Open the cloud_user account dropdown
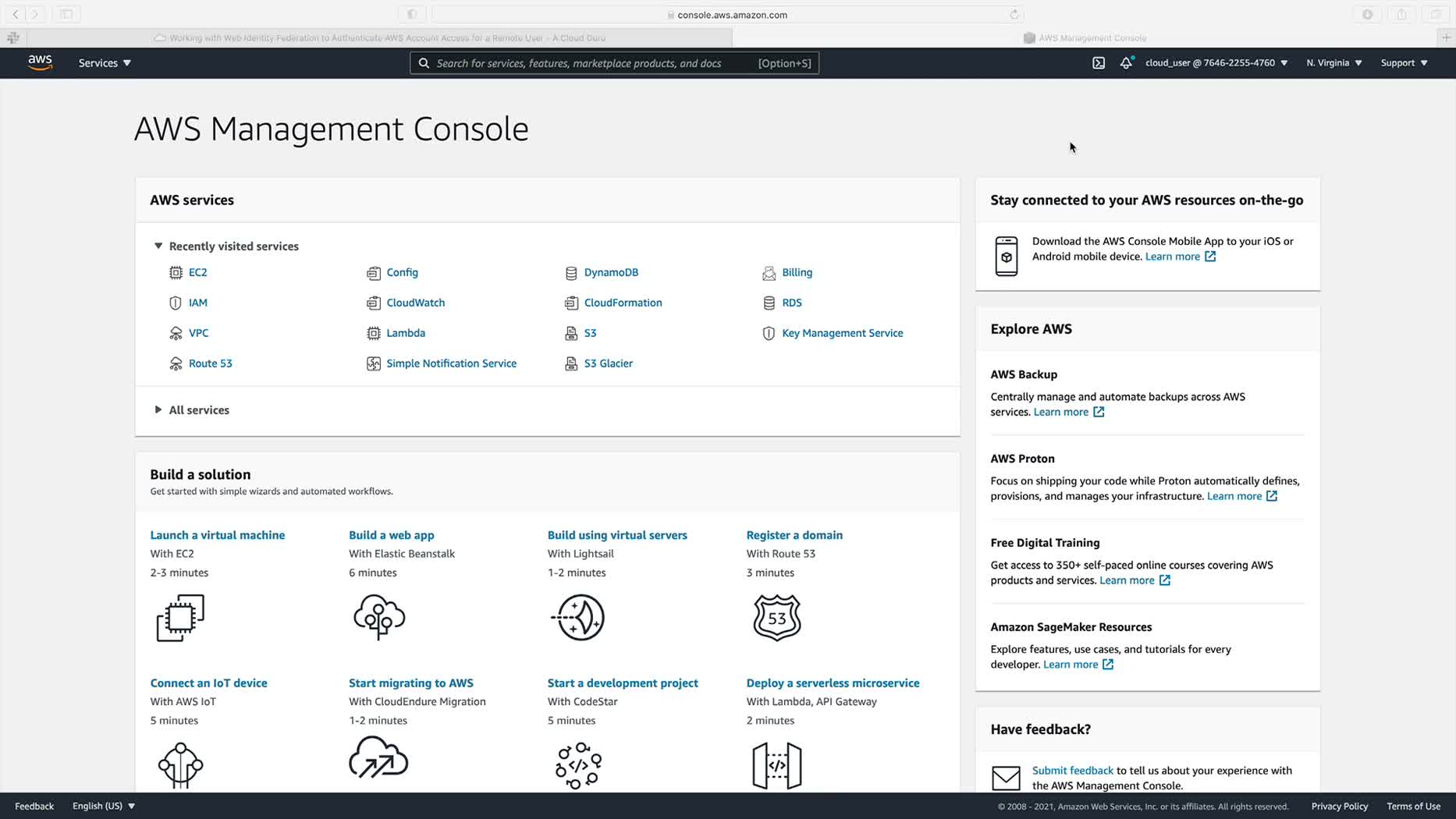The image size is (1456, 819). click(1216, 63)
